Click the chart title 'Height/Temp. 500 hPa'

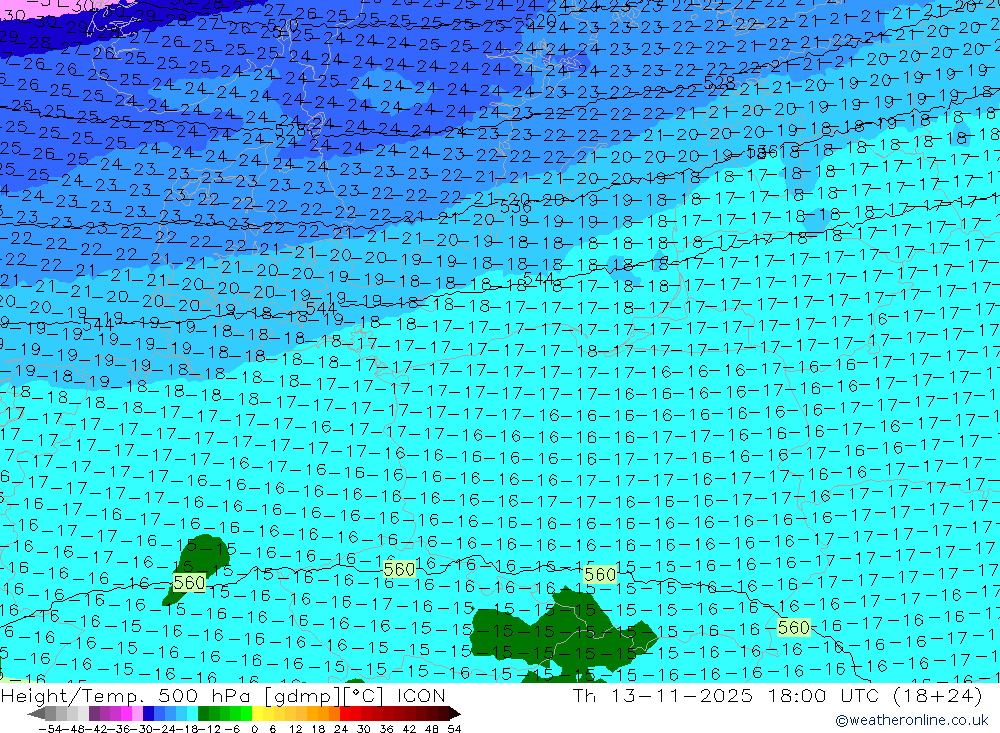pyautogui.click(x=127, y=695)
